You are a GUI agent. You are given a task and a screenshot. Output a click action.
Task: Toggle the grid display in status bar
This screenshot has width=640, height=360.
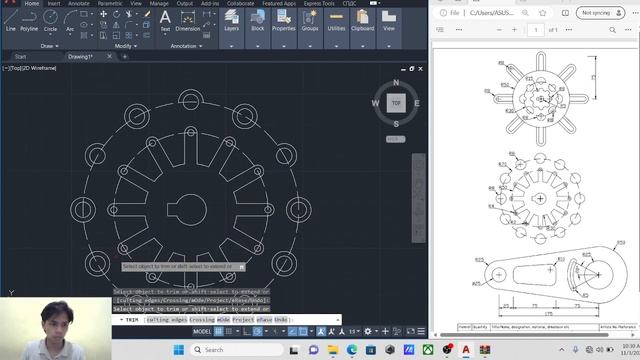pyautogui.click(x=219, y=331)
